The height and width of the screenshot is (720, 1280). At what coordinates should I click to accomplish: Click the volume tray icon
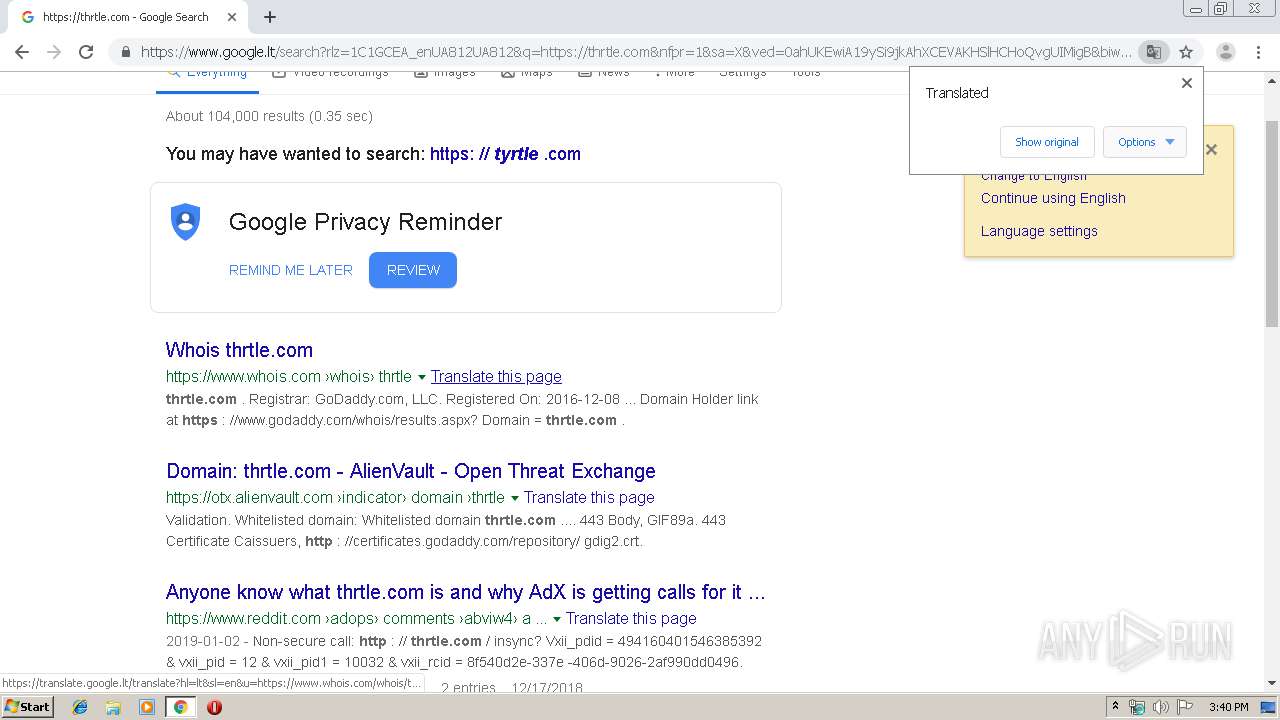pos(1160,707)
